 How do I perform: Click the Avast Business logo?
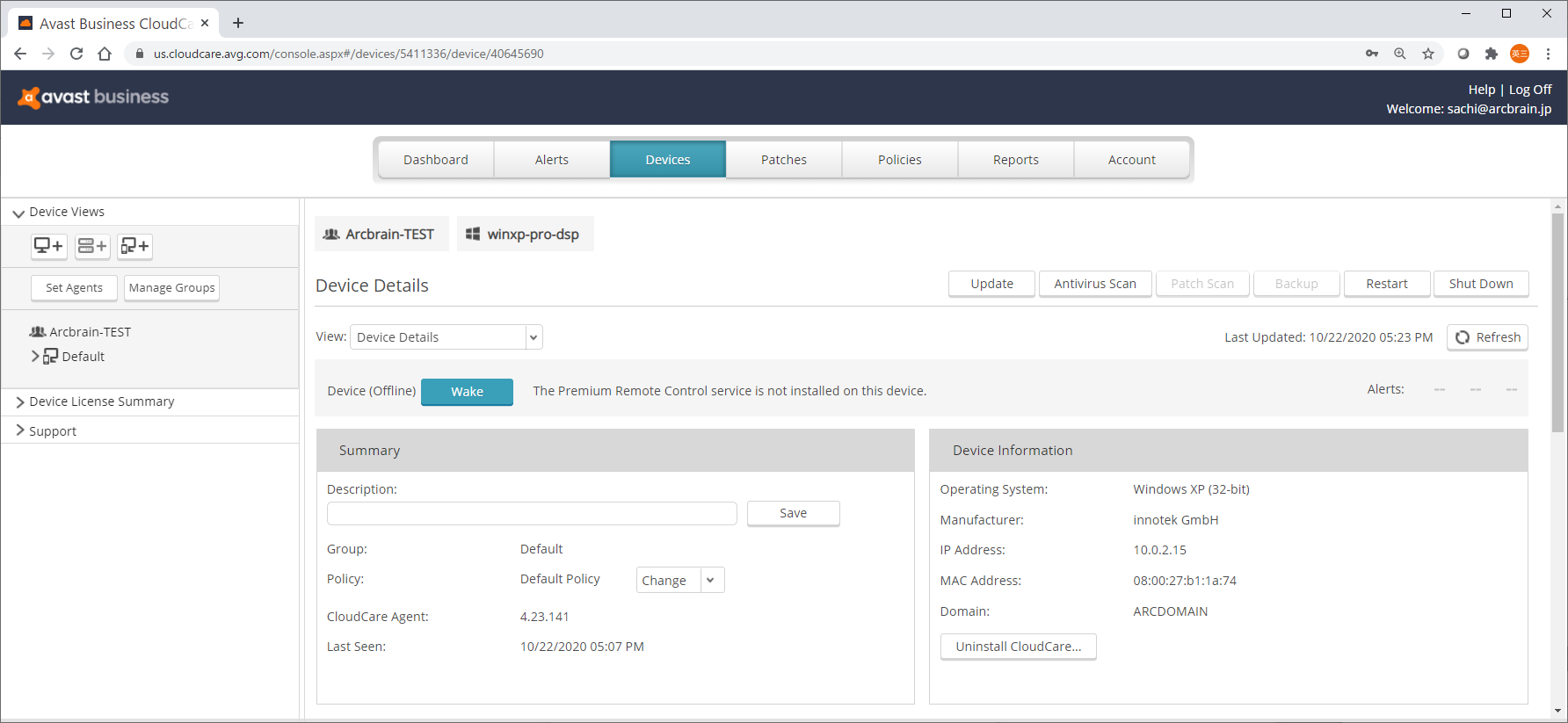click(93, 97)
